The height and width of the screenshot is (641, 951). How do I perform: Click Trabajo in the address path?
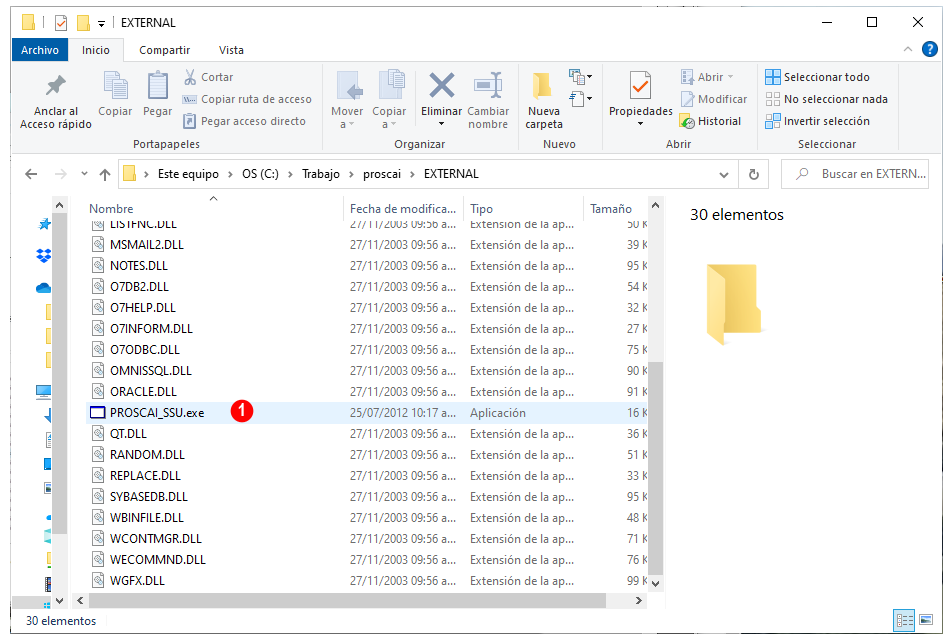[321, 174]
